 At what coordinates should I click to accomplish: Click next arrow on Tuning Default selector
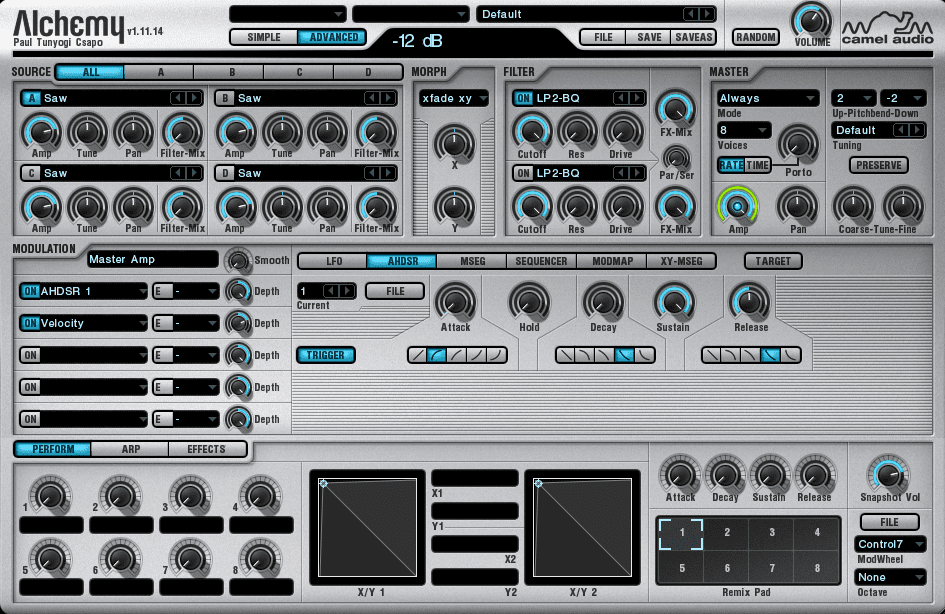(916, 130)
